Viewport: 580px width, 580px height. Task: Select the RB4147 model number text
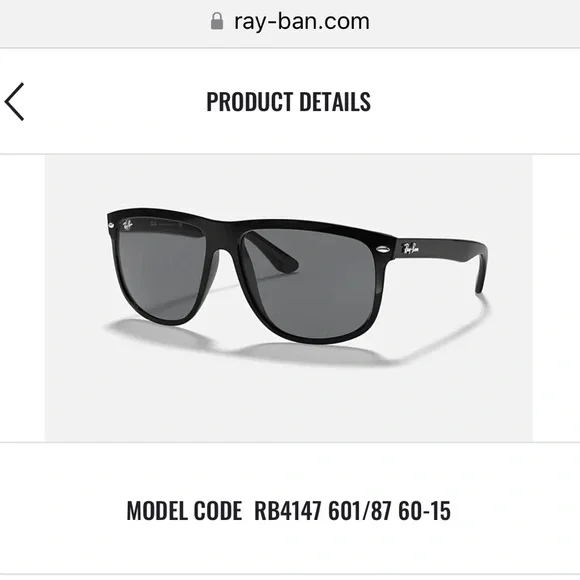click(x=288, y=511)
